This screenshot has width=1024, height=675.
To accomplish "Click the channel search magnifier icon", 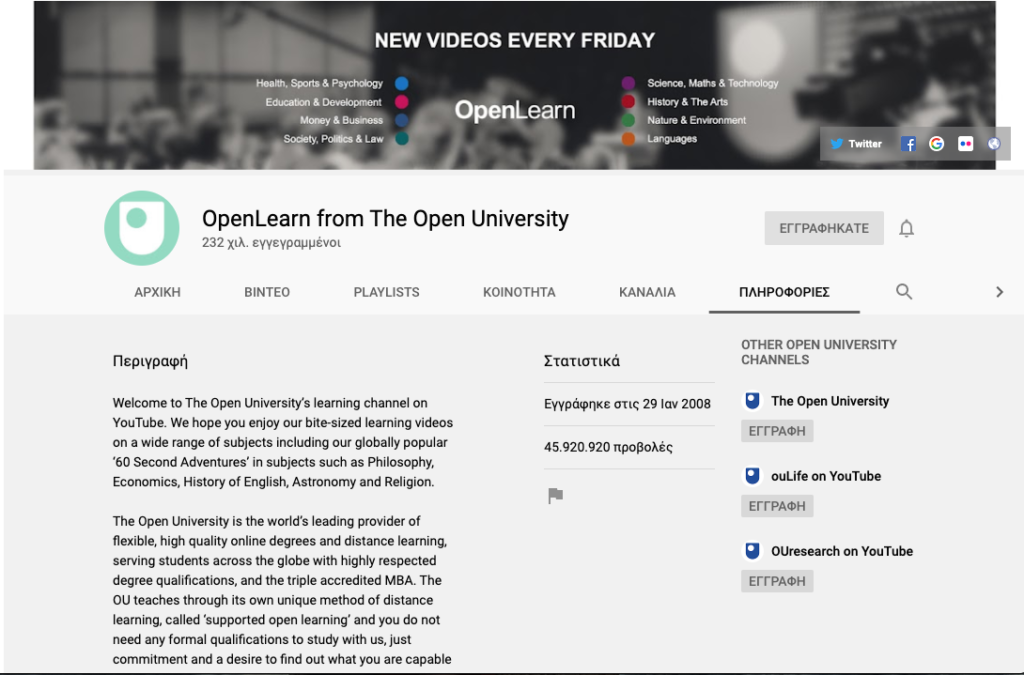I will pos(904,291).
